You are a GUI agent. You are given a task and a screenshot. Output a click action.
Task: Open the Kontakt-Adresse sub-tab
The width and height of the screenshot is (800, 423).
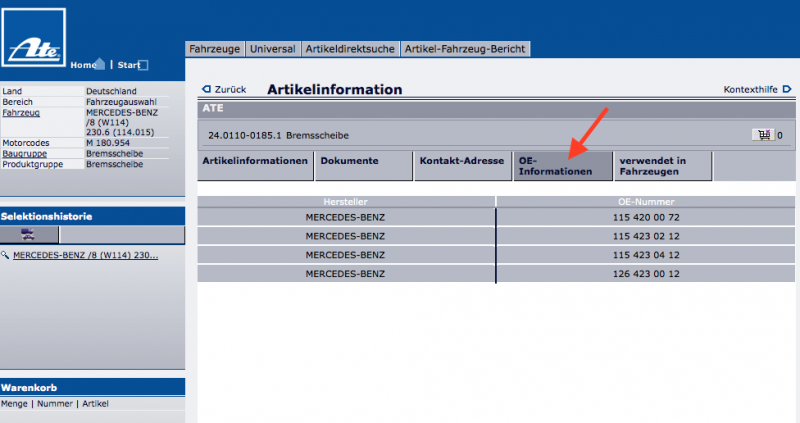[462, 162]
